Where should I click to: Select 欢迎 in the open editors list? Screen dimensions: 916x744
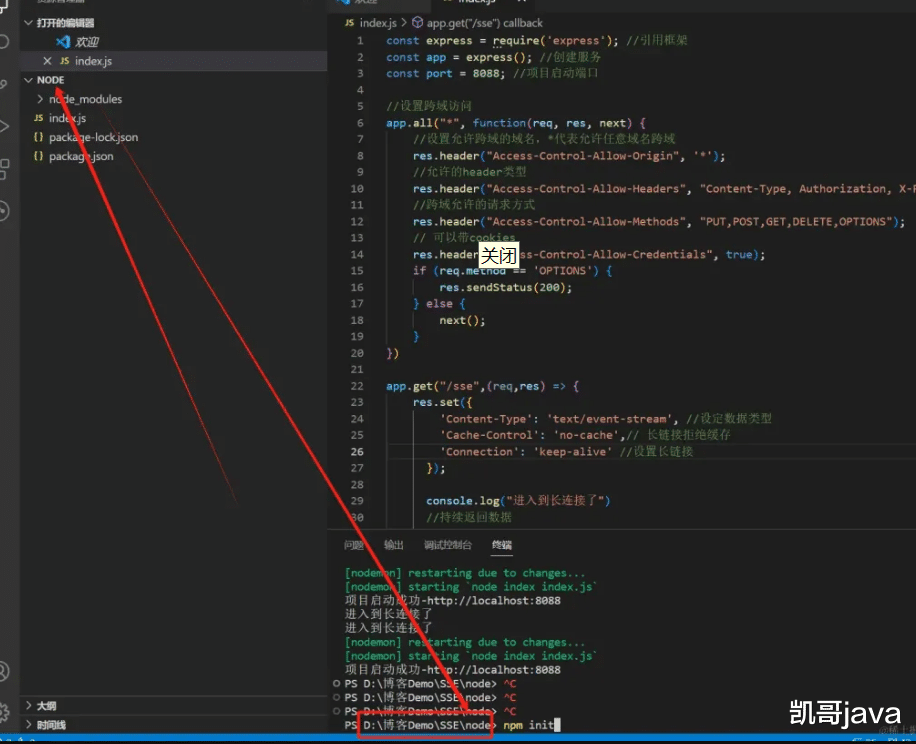[86, 42]
